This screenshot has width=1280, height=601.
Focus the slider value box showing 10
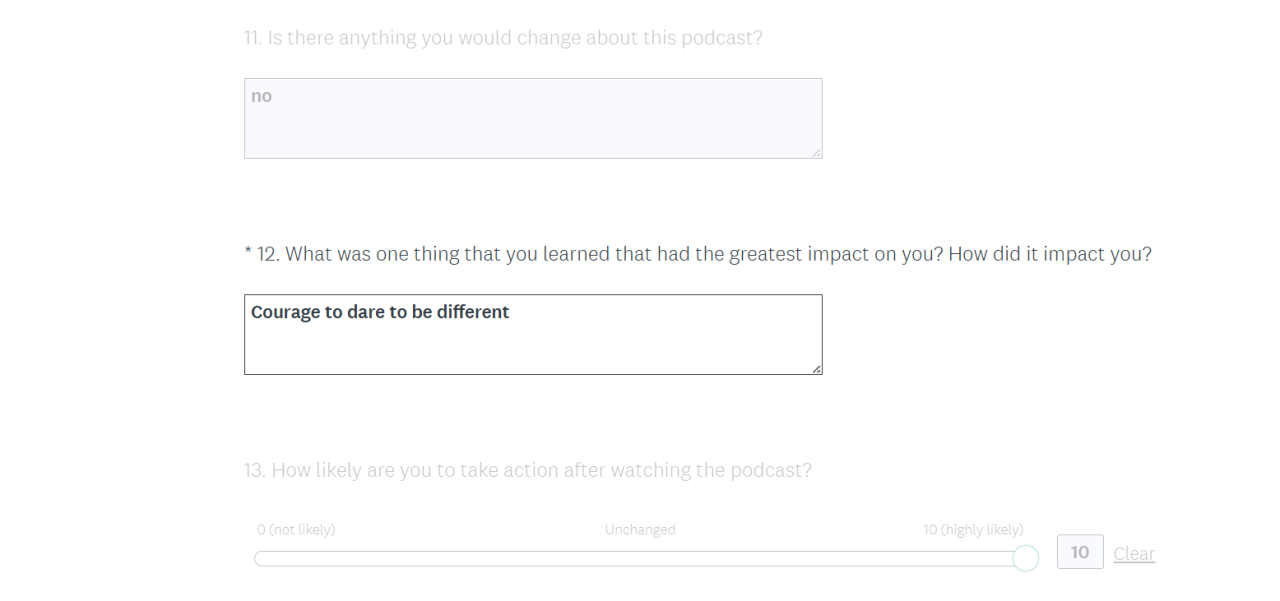(x=1080, y=552)
